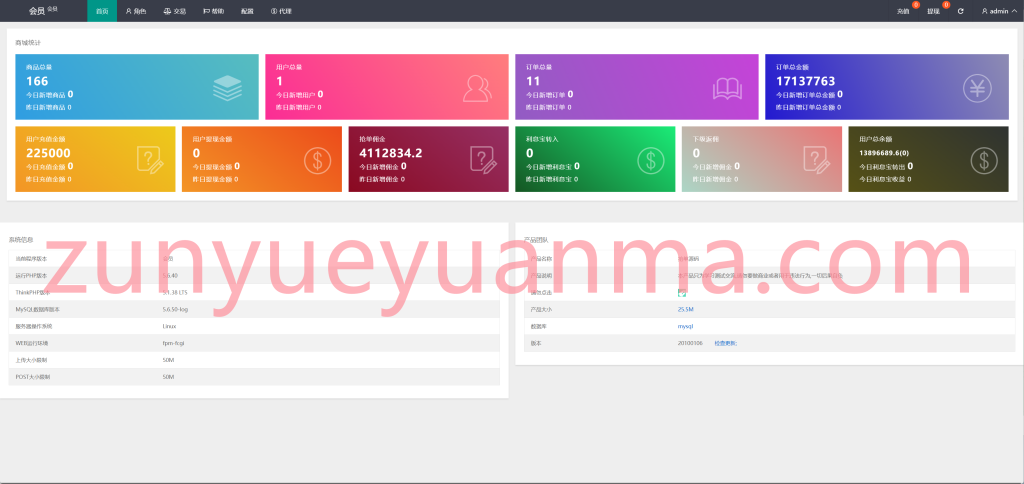Image resolution: width=1024 pixels, height=484 pixels.
Task: Open the 交易 menu in navbar
Action: click(174, 11)
